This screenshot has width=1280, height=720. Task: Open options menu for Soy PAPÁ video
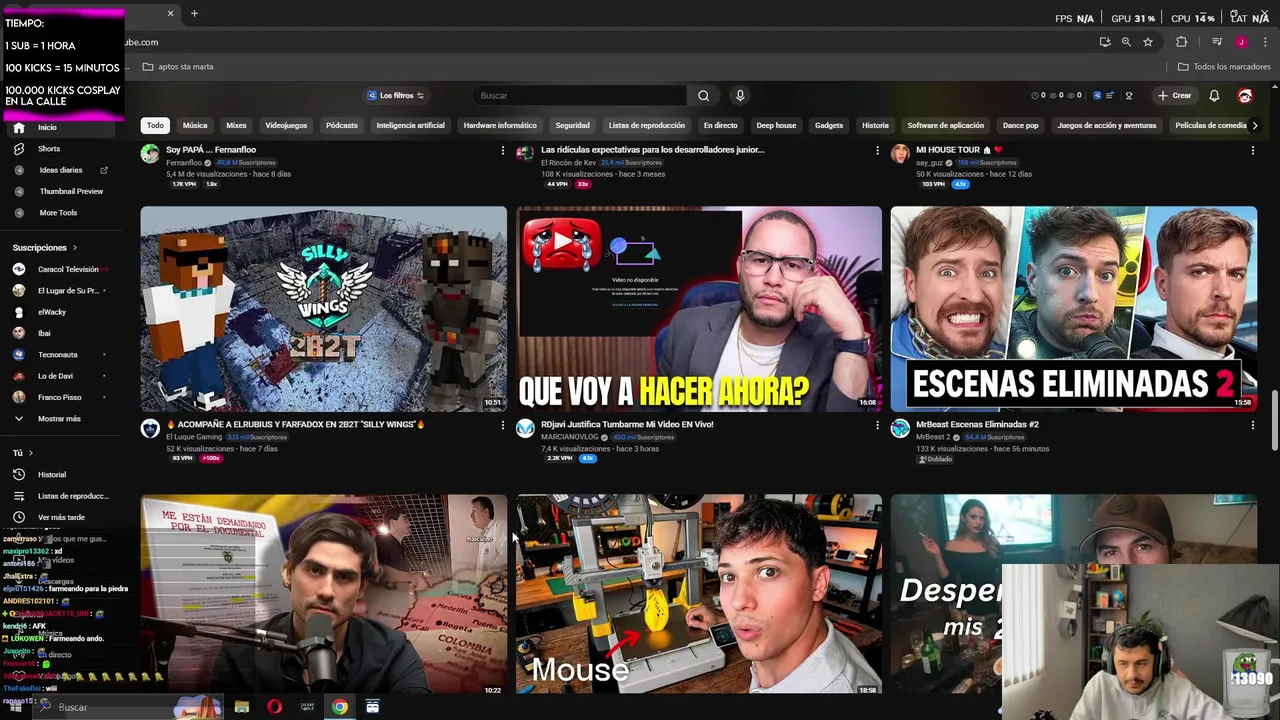[502, 150]
